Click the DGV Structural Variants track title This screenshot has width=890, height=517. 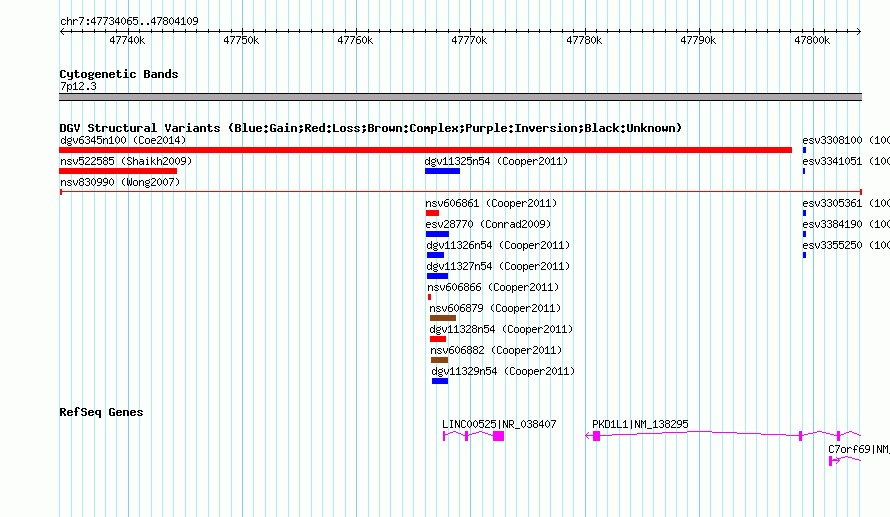pos(370,128)
